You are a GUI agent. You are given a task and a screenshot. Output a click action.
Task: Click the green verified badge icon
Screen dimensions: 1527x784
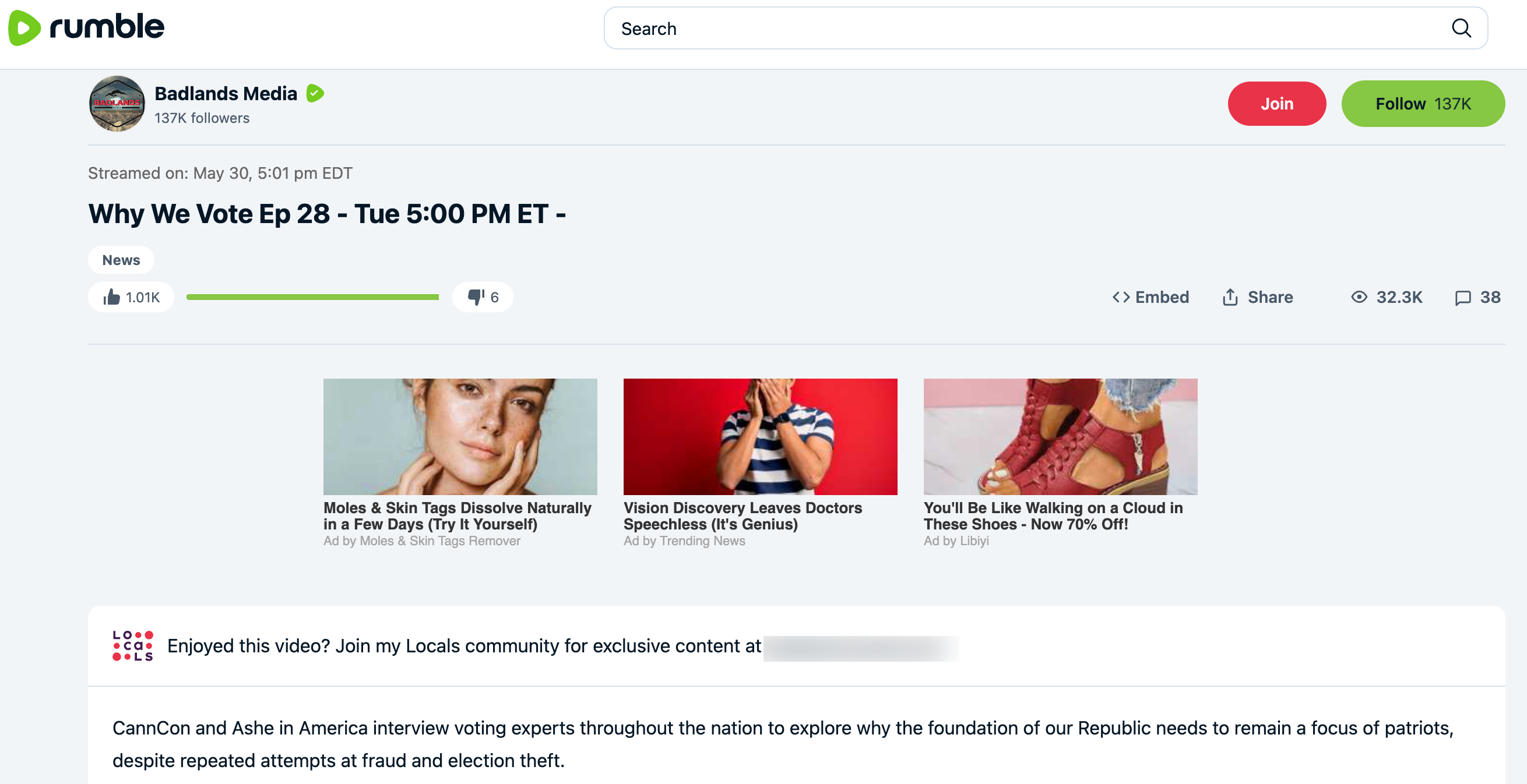click(x=315, y=94)
